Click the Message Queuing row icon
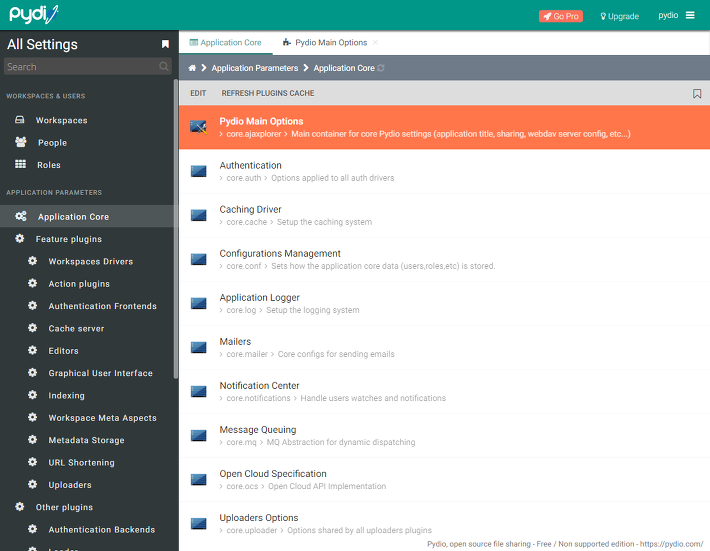Viewport: 710px width, 551px height. (198, 435)
